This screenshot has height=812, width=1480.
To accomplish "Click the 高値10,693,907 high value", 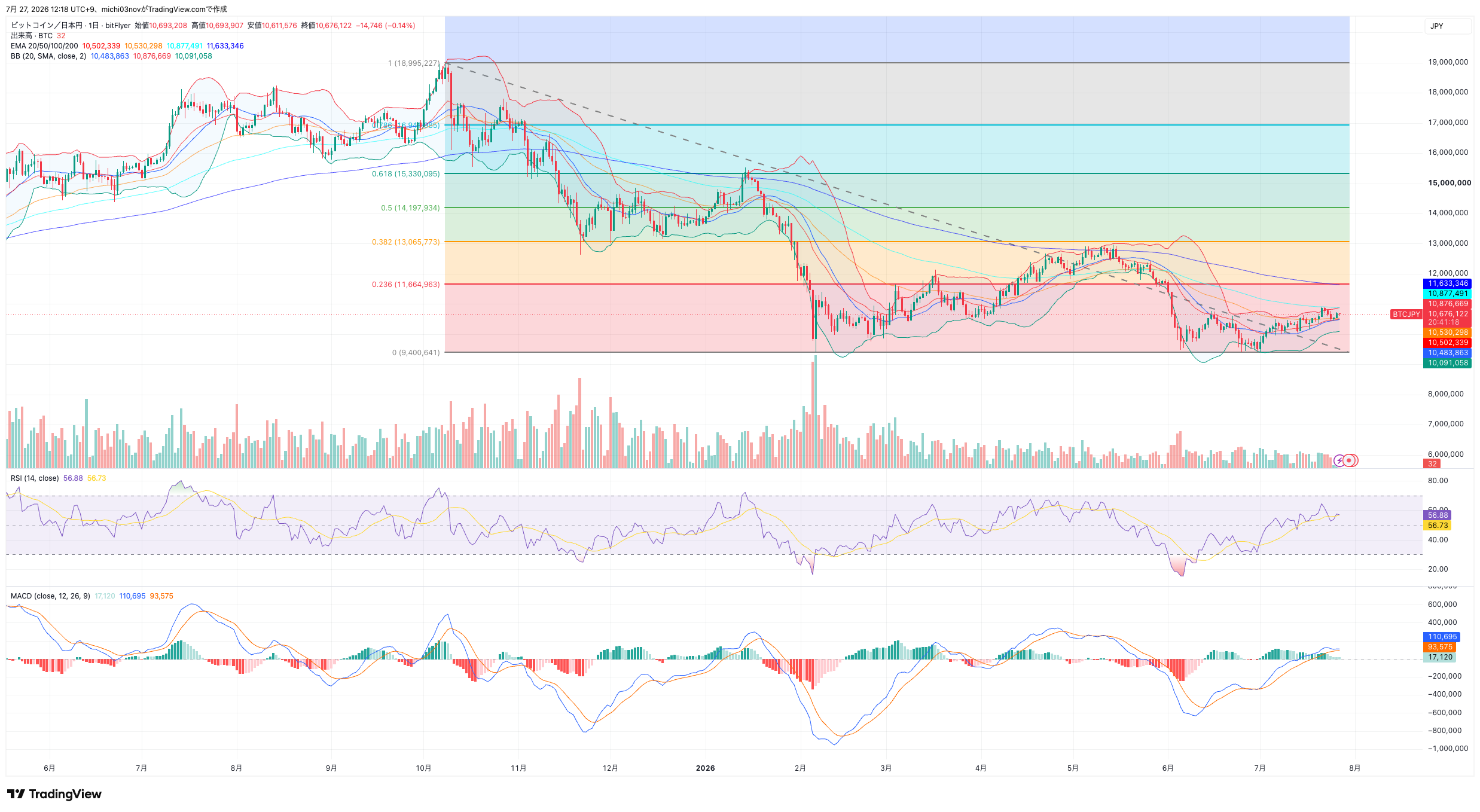I will click(x=217, y=26).
